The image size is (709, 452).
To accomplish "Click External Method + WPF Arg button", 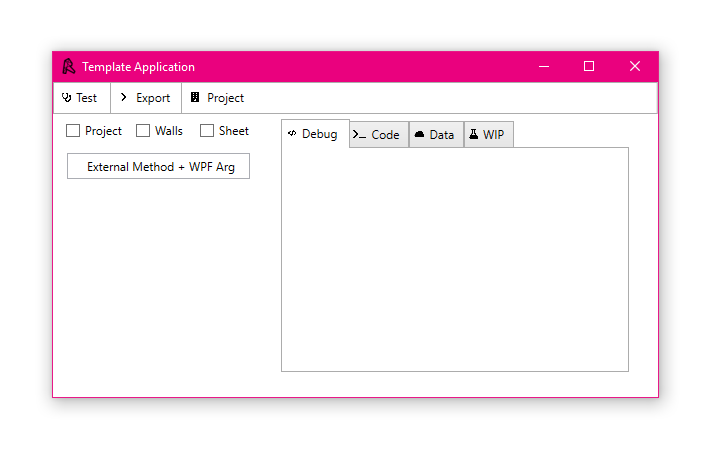I will click(158, 166).
